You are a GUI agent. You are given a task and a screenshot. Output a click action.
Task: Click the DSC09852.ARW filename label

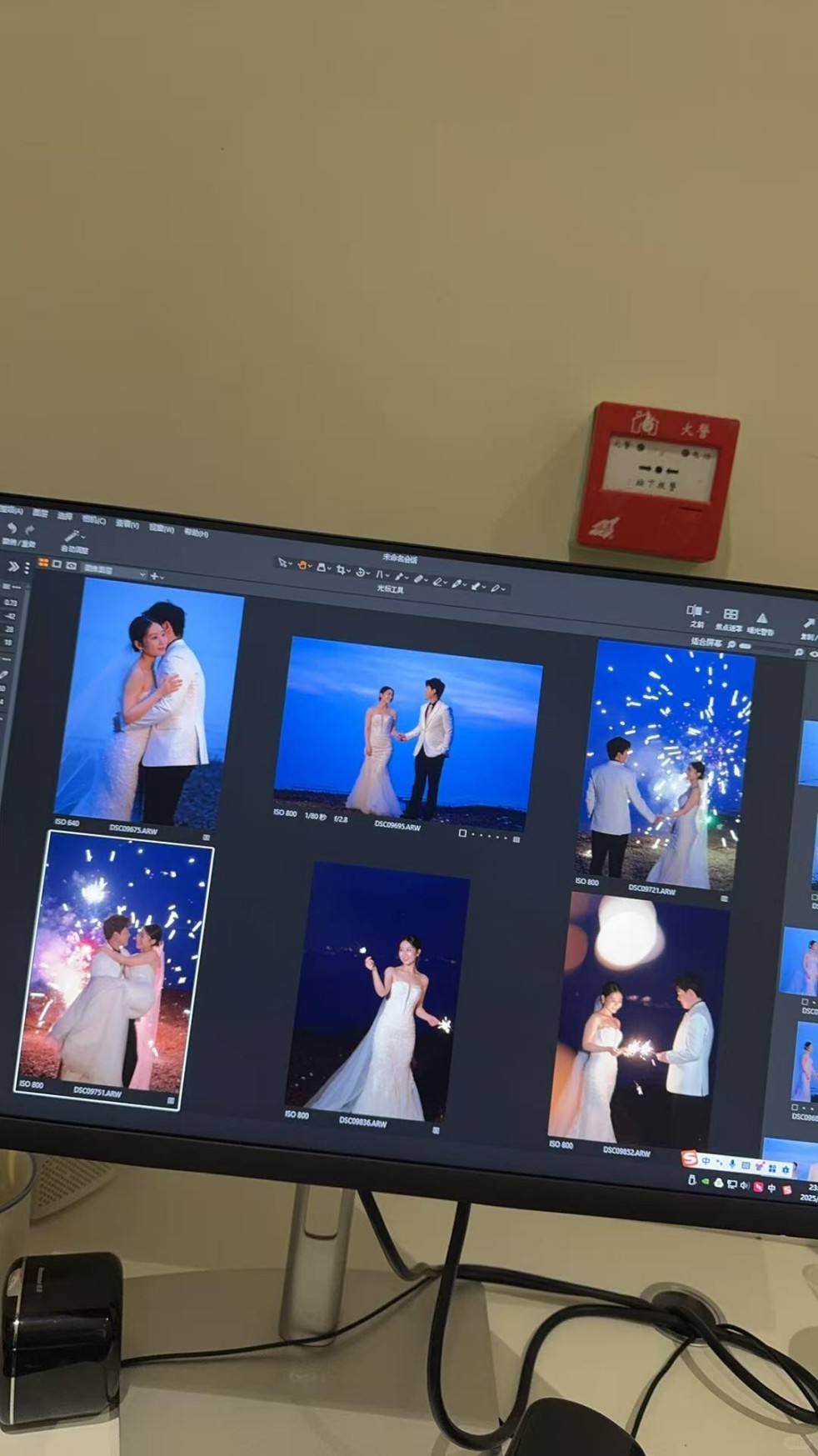pos(626,1150)
